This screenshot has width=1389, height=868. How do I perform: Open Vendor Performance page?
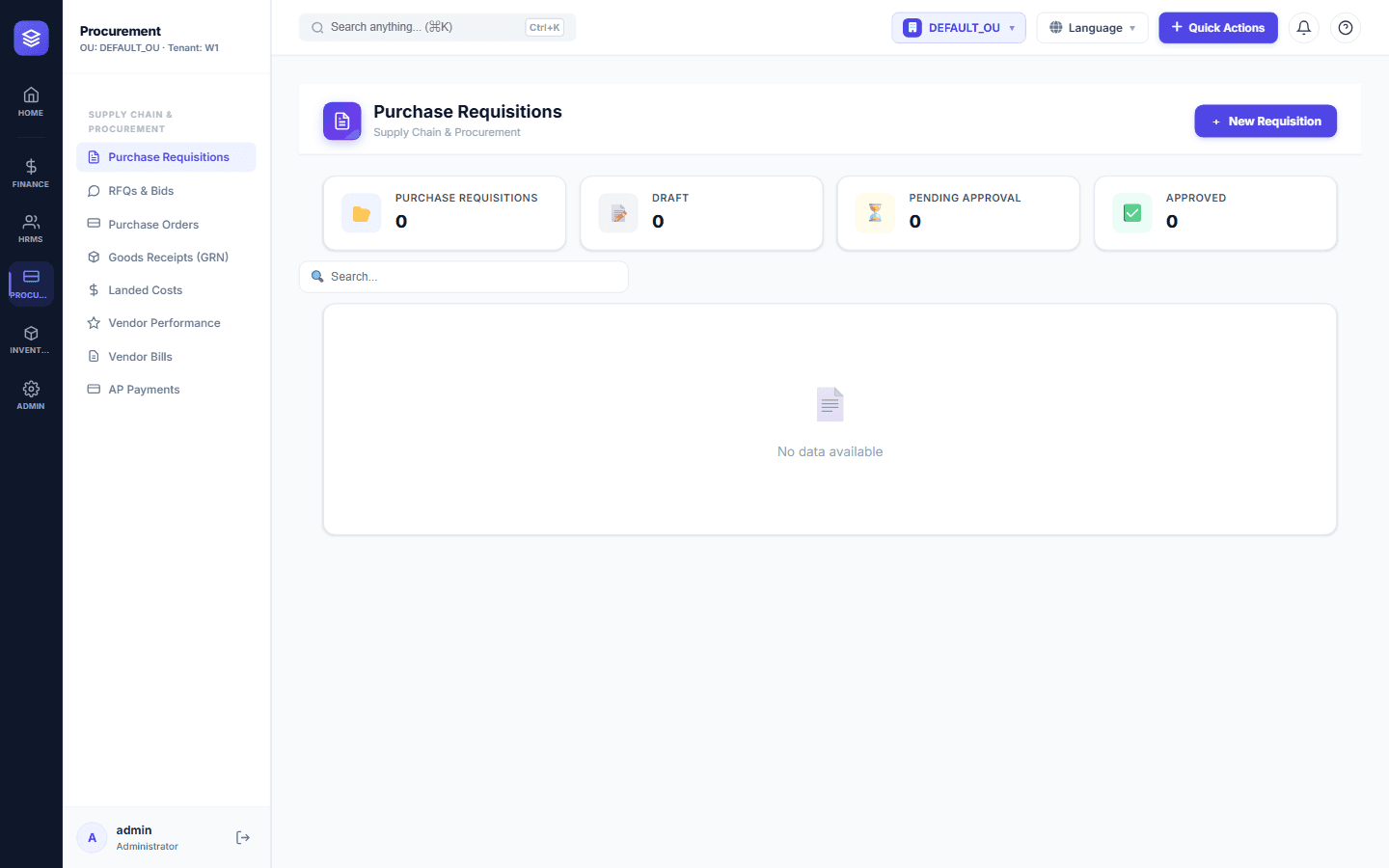(166, 323)
